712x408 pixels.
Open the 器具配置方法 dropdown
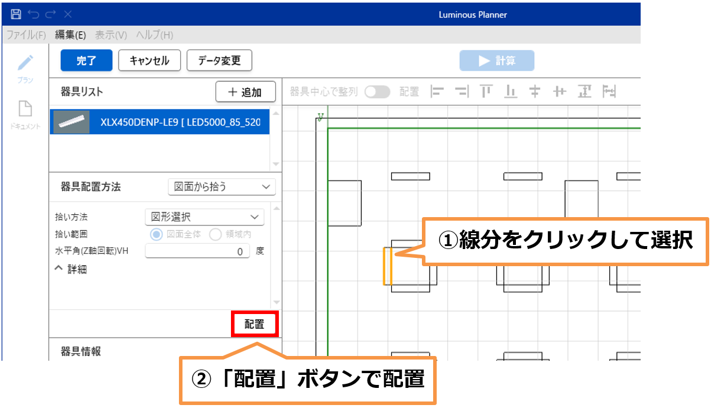221,186
